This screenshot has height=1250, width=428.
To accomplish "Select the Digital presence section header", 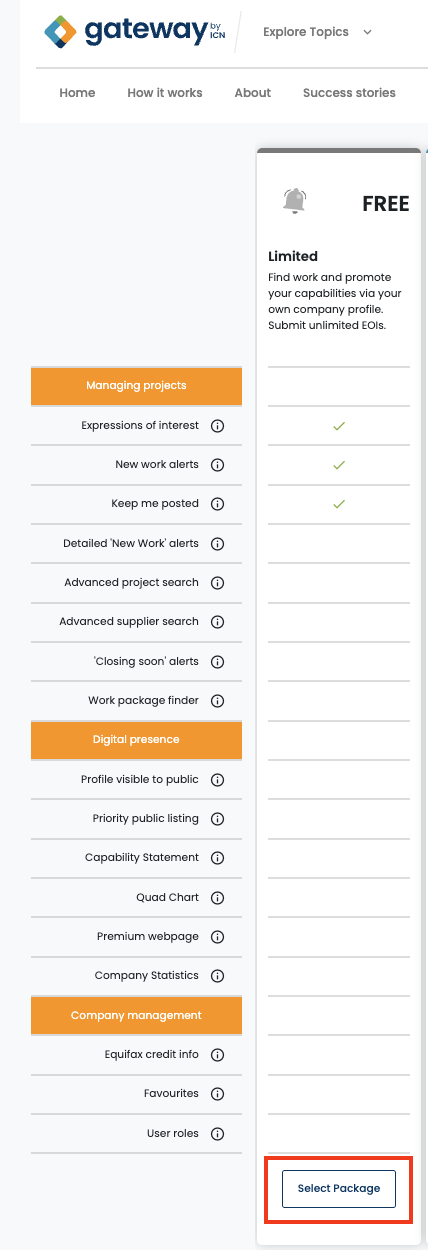I will click(x=136, y=740).
